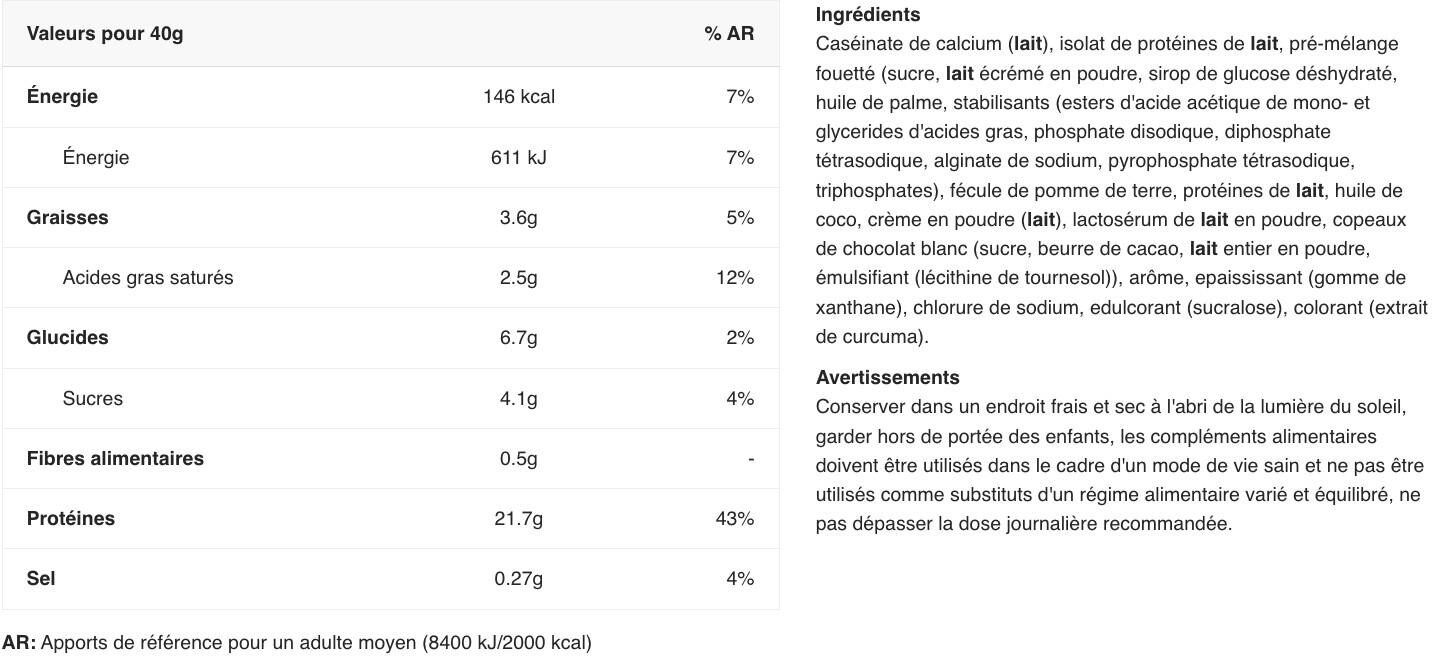This screenshot has width=1438, height=664.
Task: Click the 611 kJ energy value
Action: point(518,158)
